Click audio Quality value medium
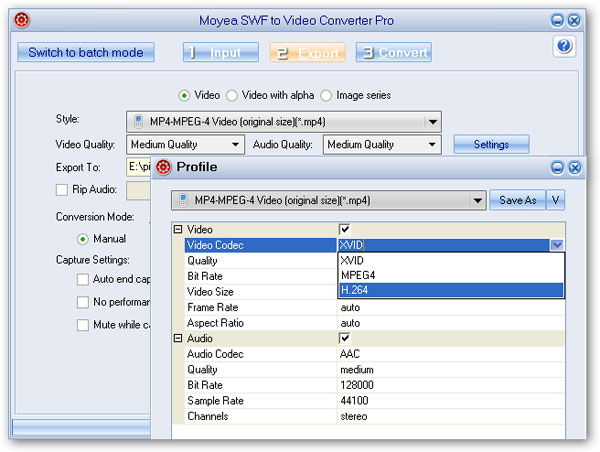600x452 pixels. coord(357,370)
